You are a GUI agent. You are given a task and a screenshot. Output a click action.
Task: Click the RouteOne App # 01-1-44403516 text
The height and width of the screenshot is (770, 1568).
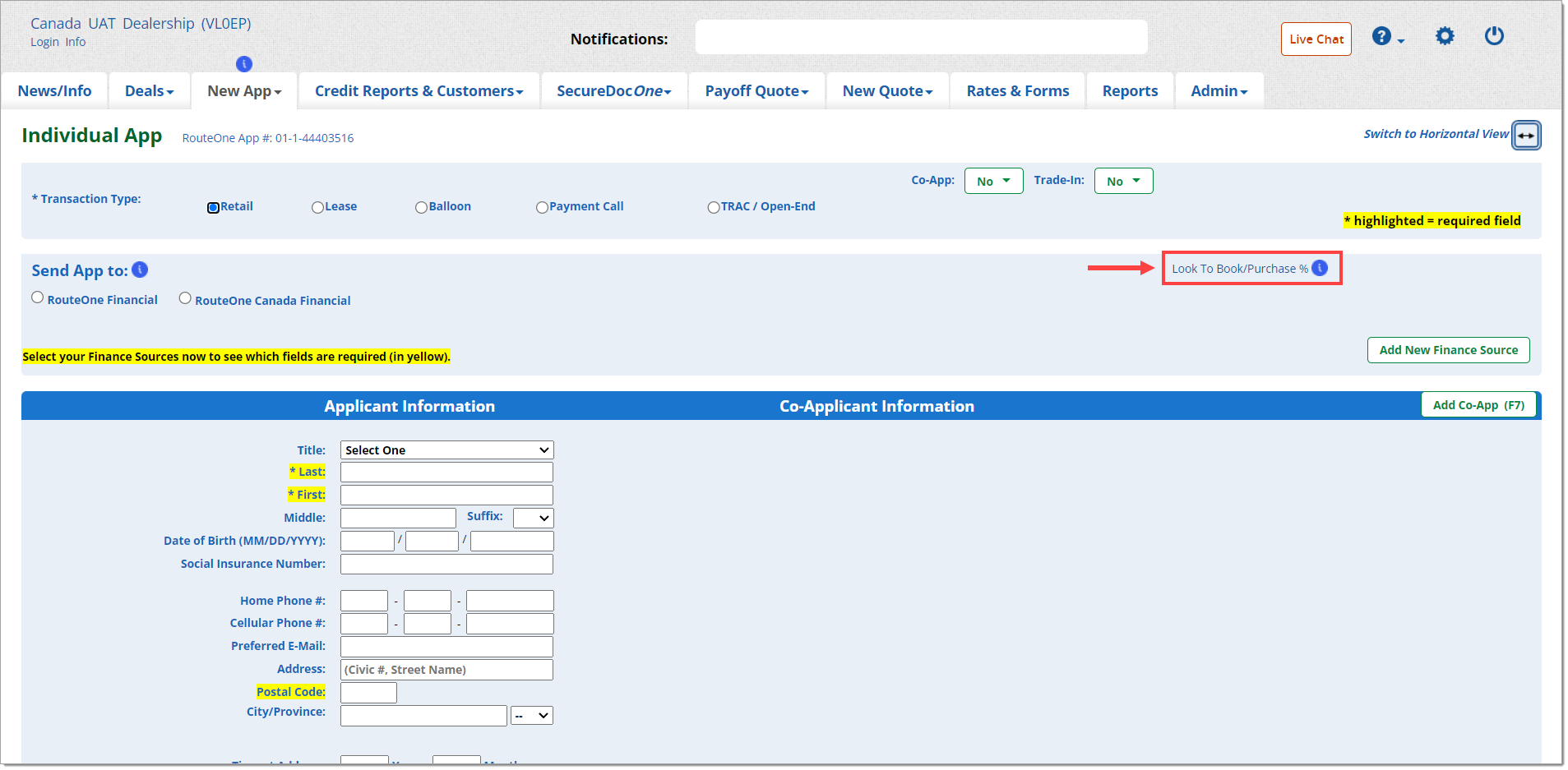[268, 138]
